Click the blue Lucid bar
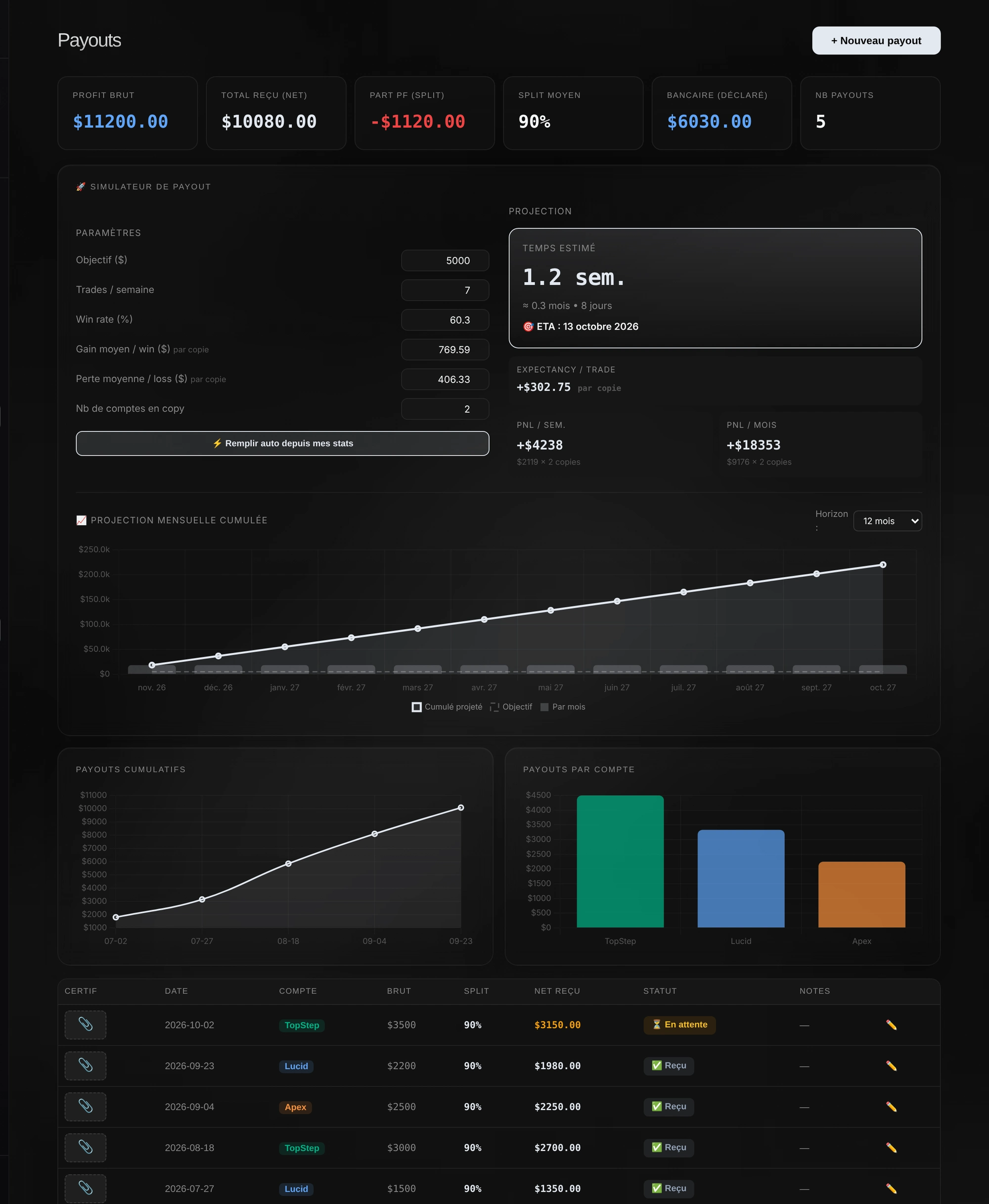Viewport: 989px width, 1204px height. pos(741,878)
